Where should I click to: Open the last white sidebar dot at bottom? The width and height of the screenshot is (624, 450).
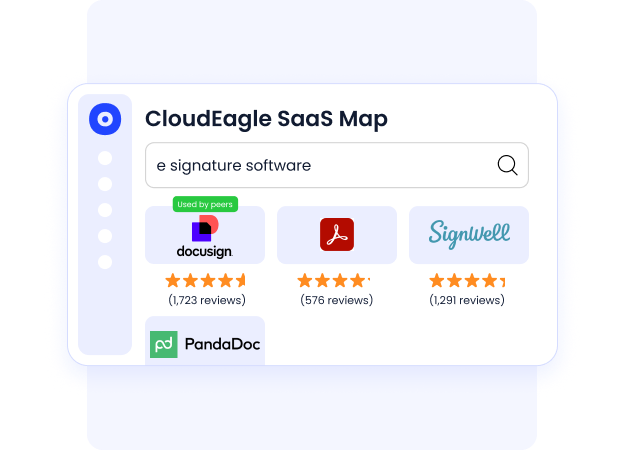(x=105, y=262)
